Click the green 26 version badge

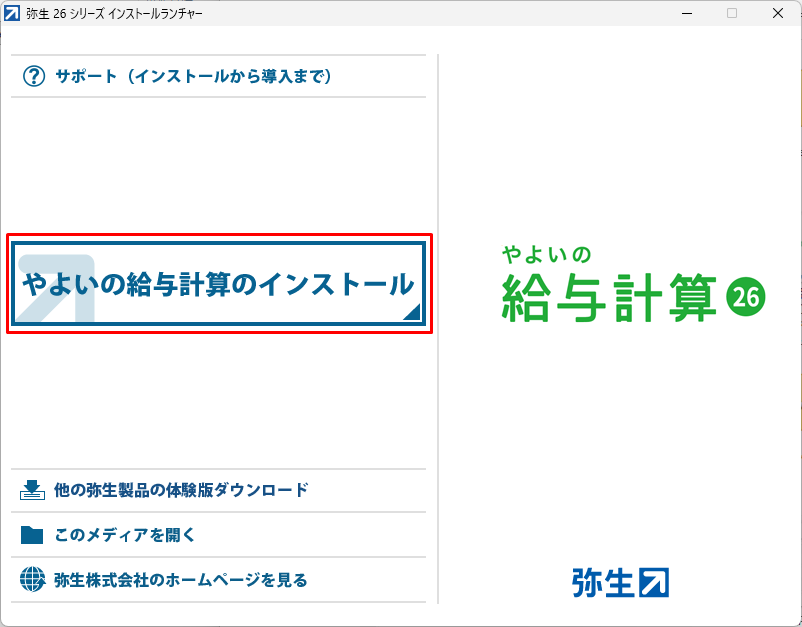point(745,295)
